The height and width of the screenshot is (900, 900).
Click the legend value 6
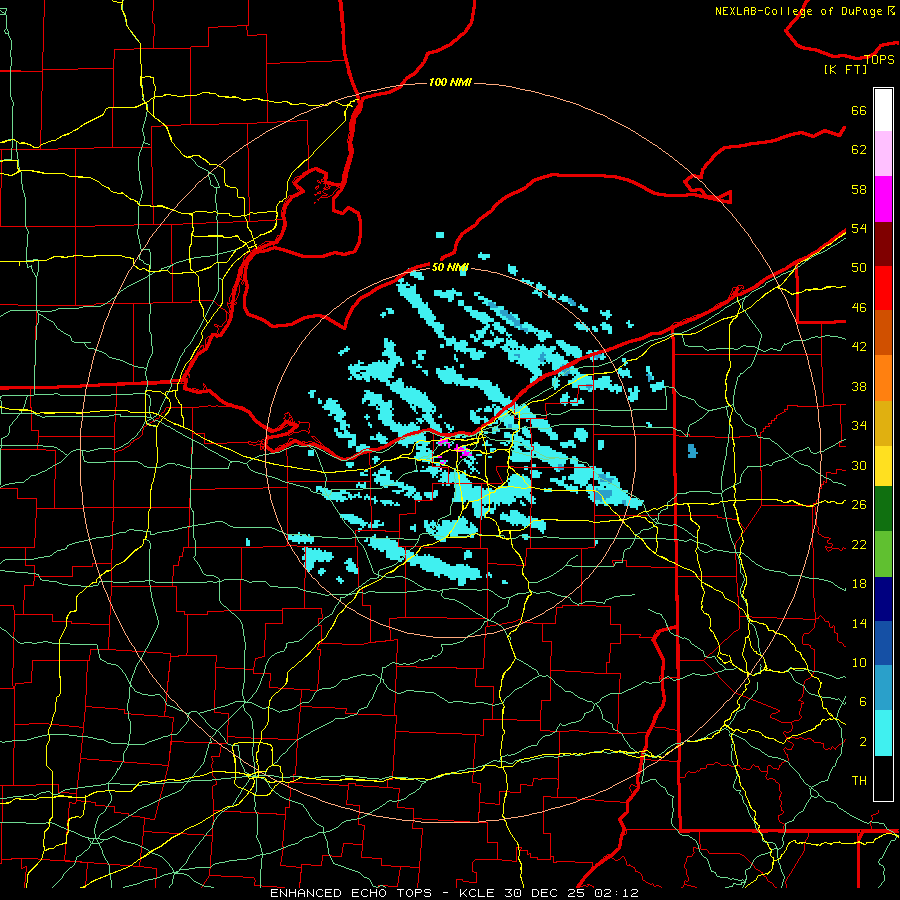(x=862, y=701)
